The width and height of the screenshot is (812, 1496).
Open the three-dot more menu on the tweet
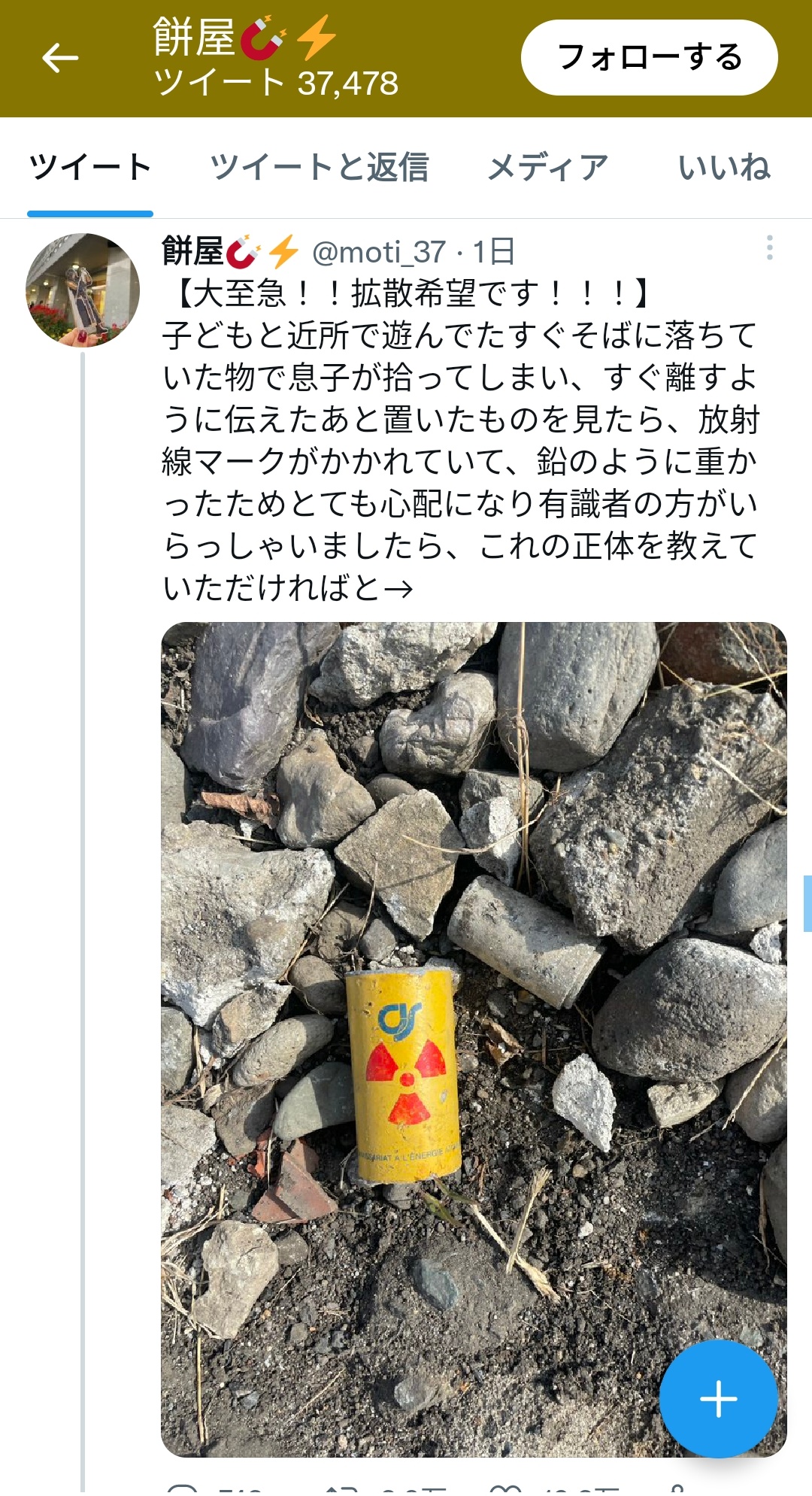(769, 247)
